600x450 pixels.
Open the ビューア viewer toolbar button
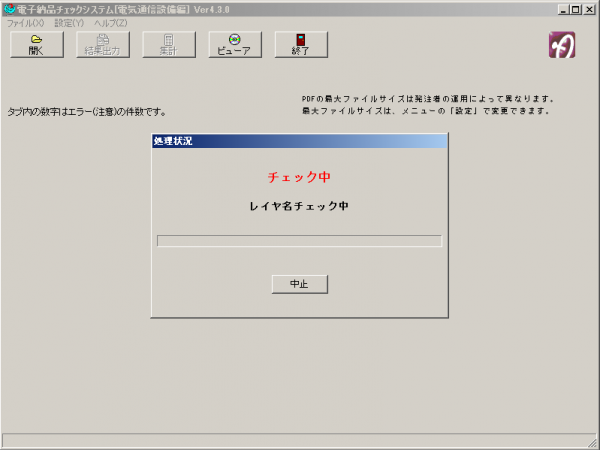[x=235, y=44]
